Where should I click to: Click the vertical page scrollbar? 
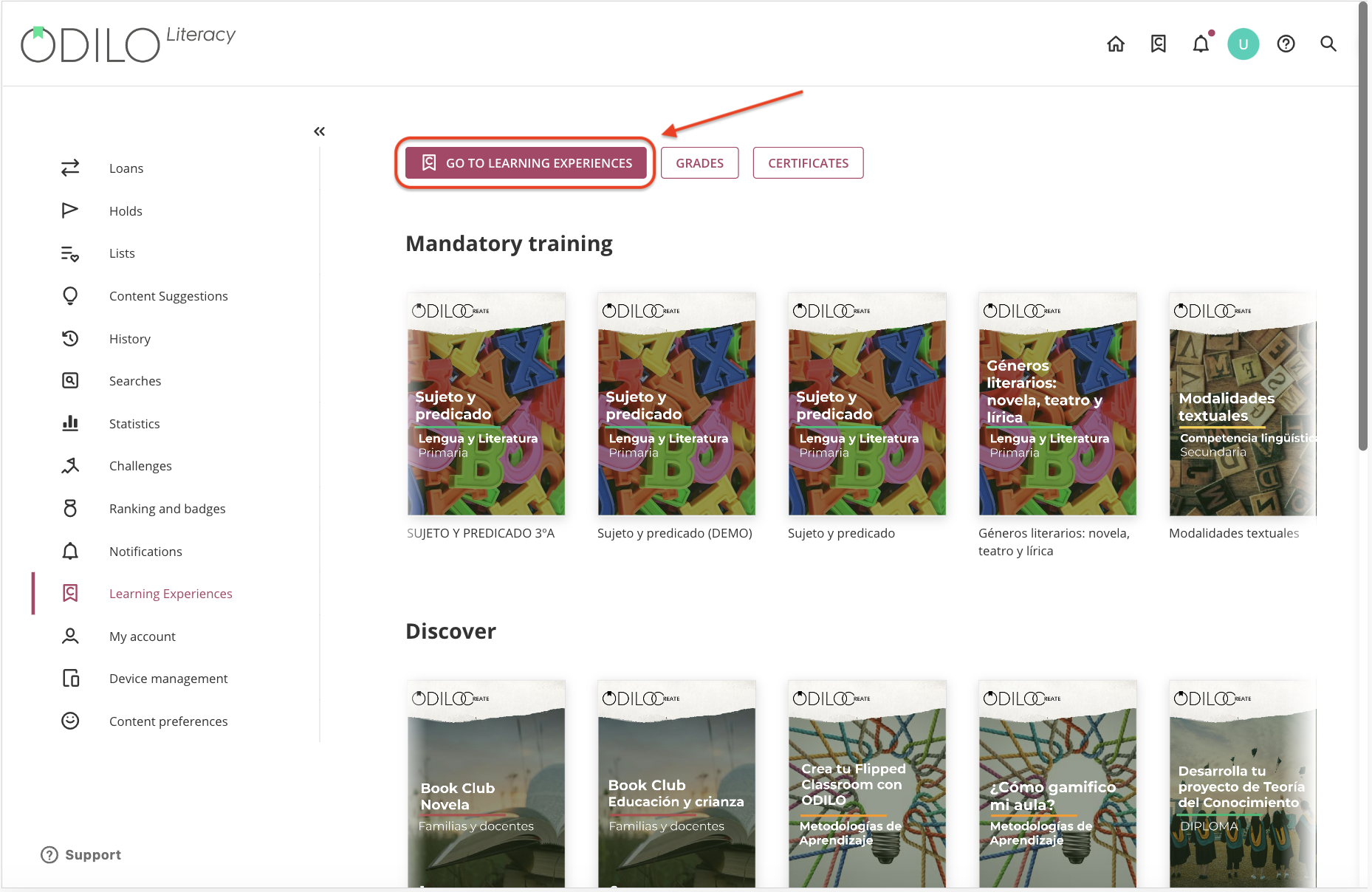point(1363,225)
